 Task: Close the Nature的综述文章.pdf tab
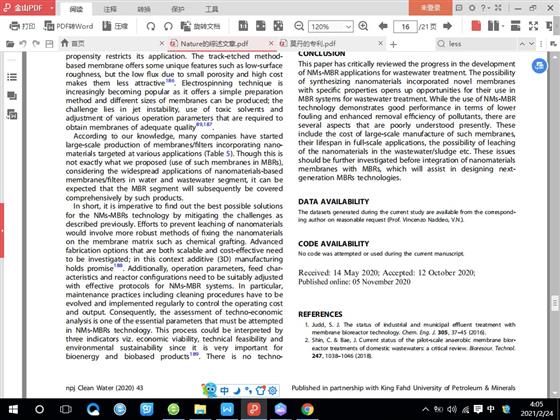(271, 44)
